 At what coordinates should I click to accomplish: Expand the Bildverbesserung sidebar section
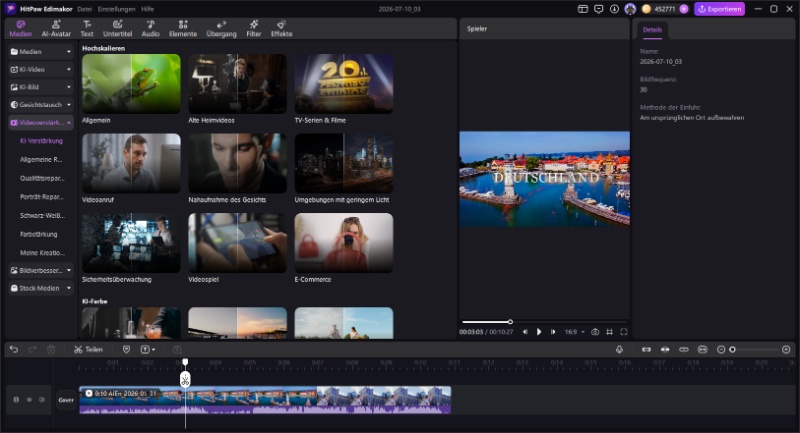pos(41,270)
